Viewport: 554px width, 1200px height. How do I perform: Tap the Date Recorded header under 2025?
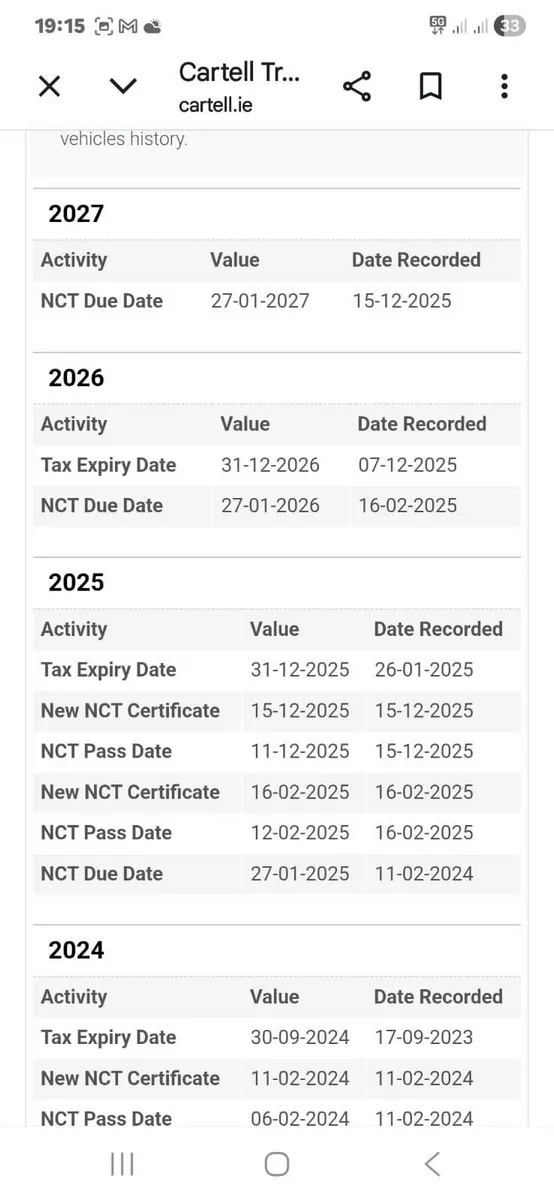pyautogui.click(x=438, y=629)
